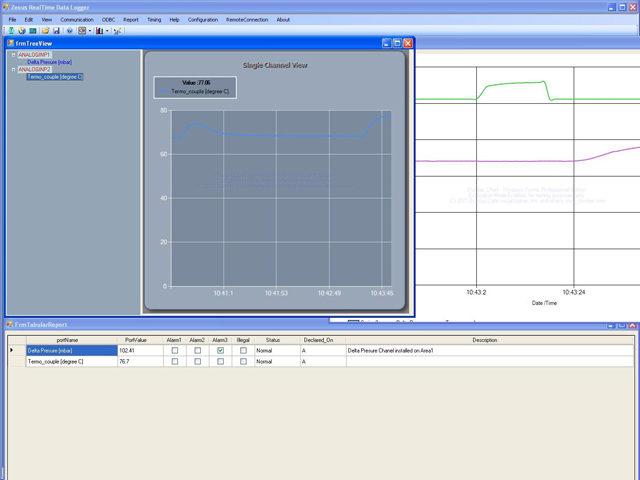Open the dropdown arrow beside the bar chart icon
This screenshot has width=640, height=480.
pyautogui.click(x=107, y=31)
